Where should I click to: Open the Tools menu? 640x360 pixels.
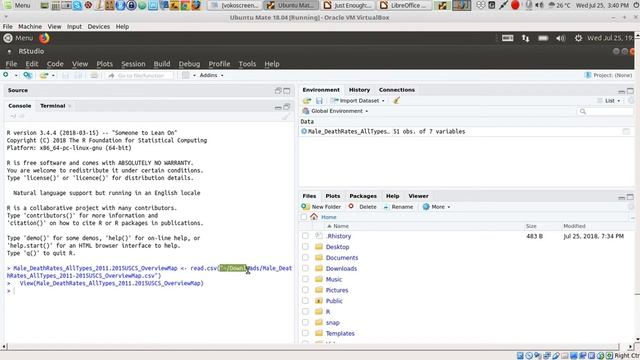[x=247, y=64]
